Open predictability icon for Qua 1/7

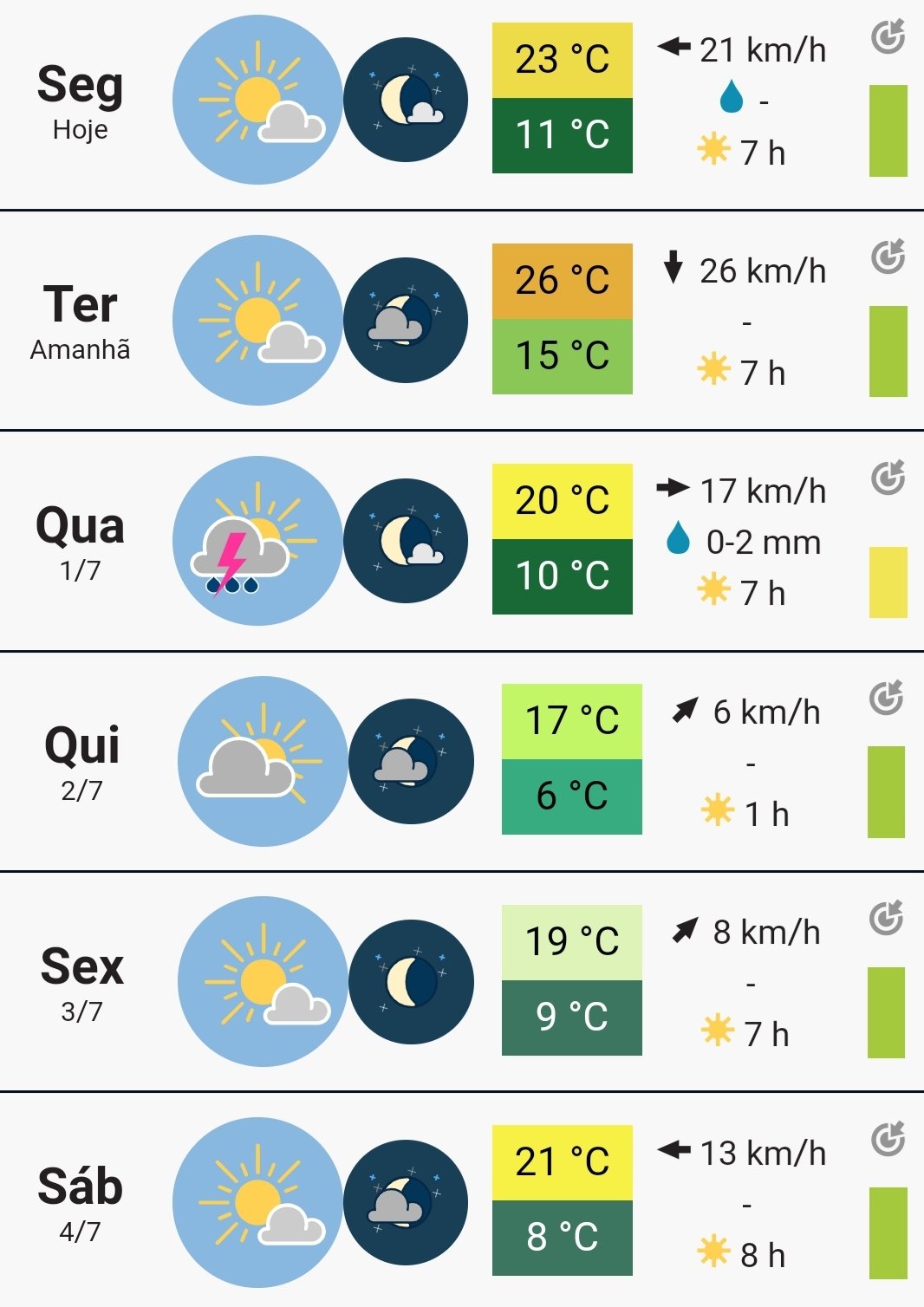(x=888, y=478)
